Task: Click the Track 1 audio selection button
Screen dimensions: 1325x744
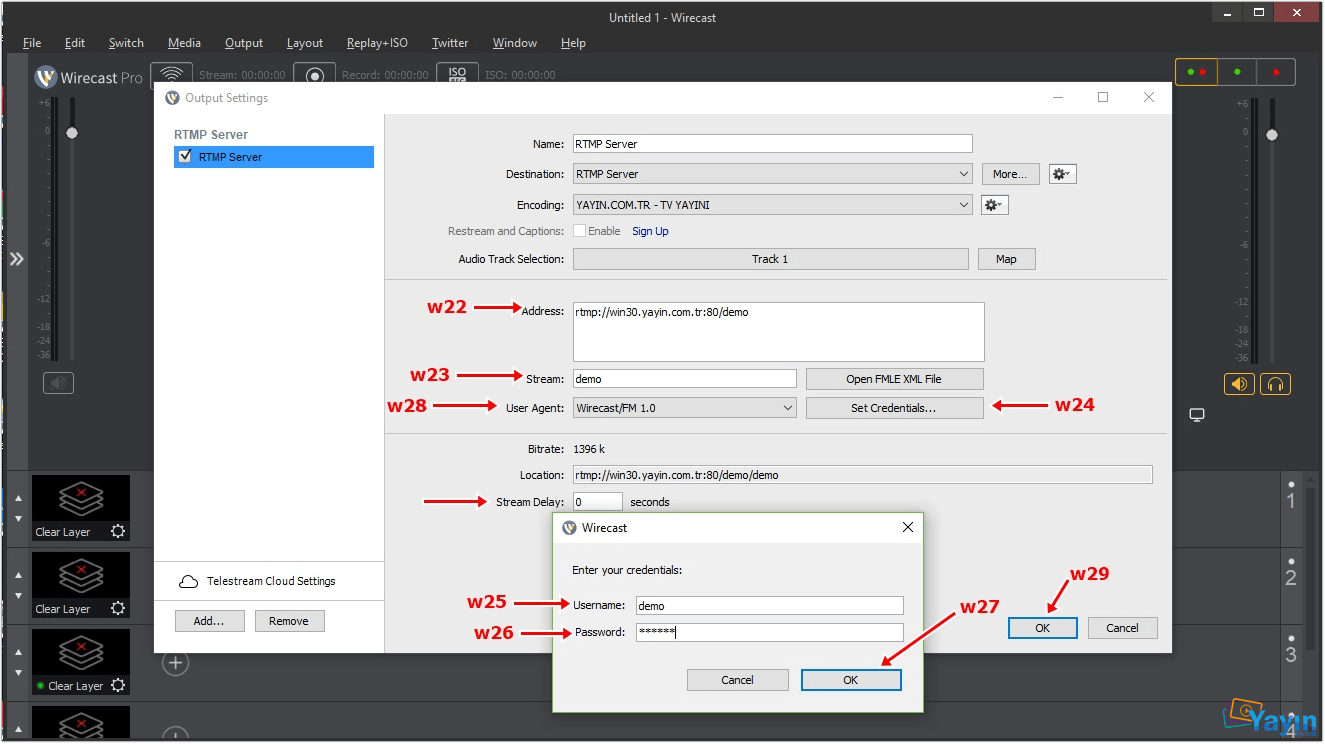Action: tap(770, 259)
